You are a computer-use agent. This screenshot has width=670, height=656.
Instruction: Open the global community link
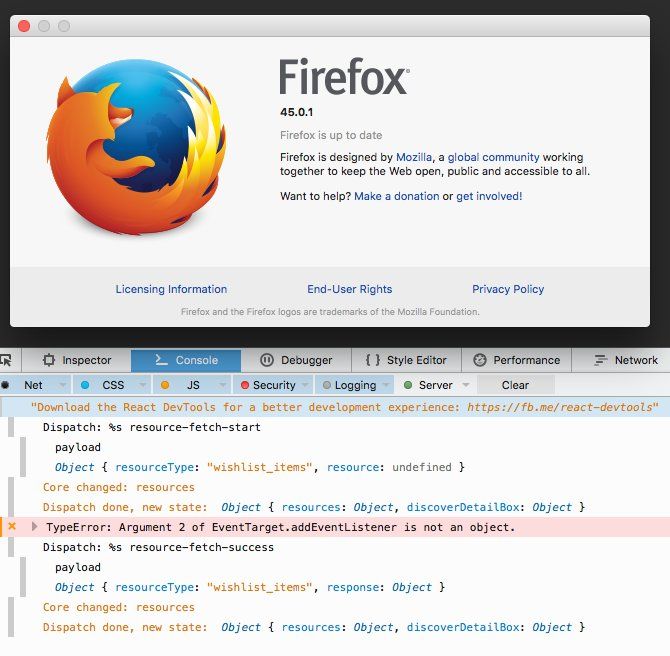494,157
